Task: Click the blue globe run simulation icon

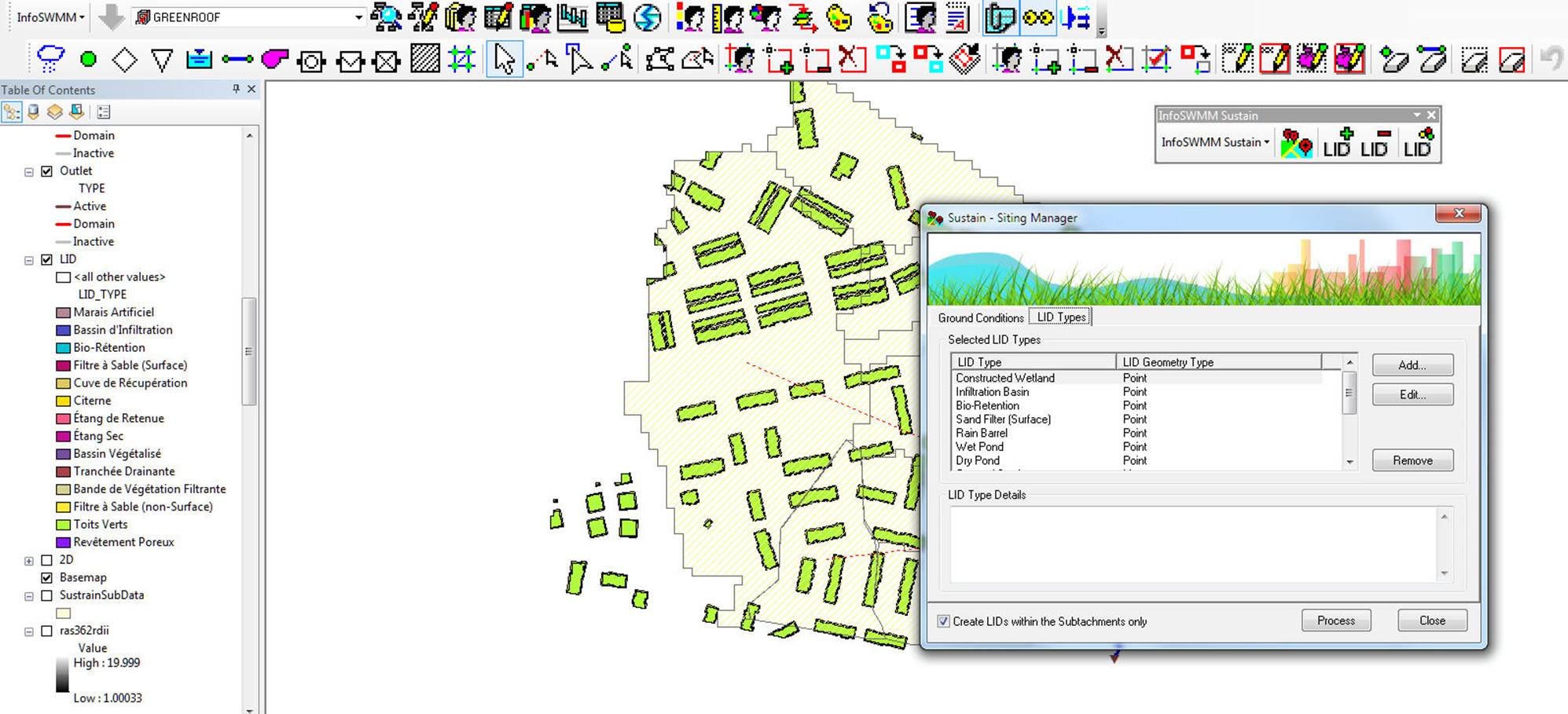Action: [x=645, y=16]
